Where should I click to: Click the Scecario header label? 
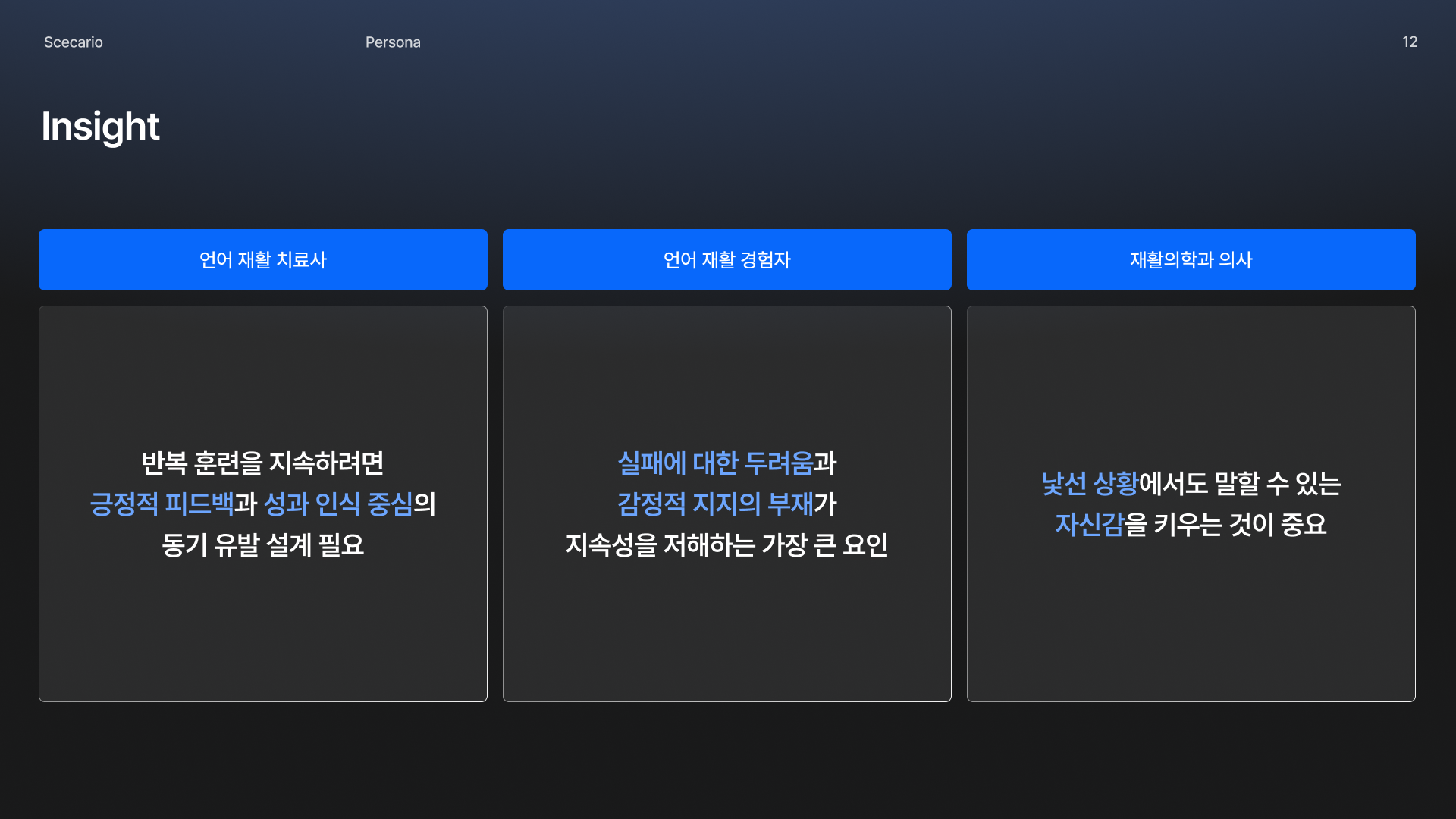pos(73,42)
